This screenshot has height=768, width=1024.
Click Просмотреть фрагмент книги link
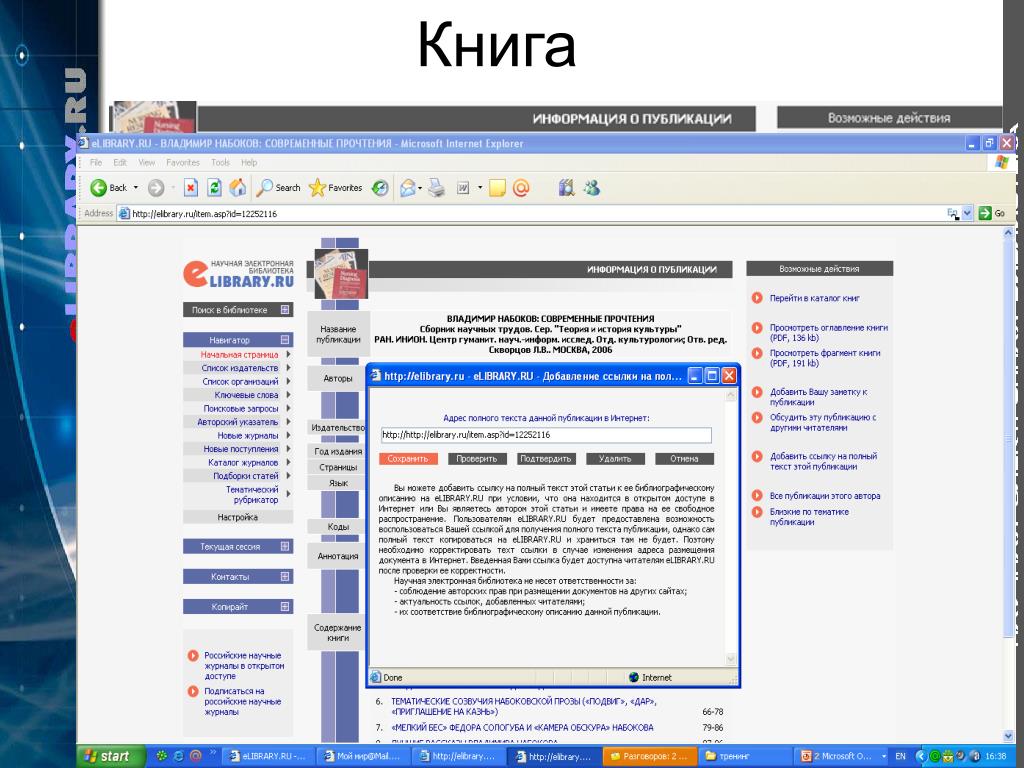point(825,358)
